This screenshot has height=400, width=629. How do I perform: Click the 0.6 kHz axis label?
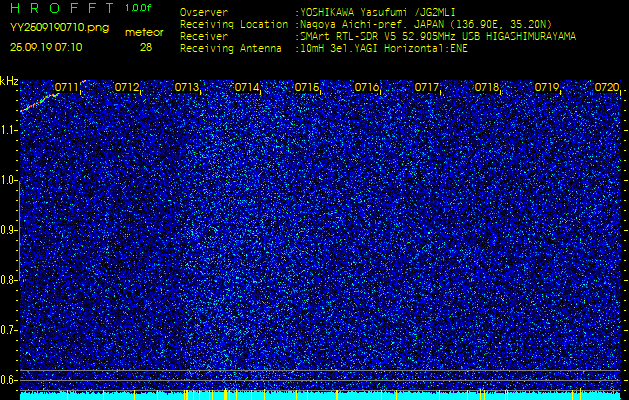(x=8, y=380)
